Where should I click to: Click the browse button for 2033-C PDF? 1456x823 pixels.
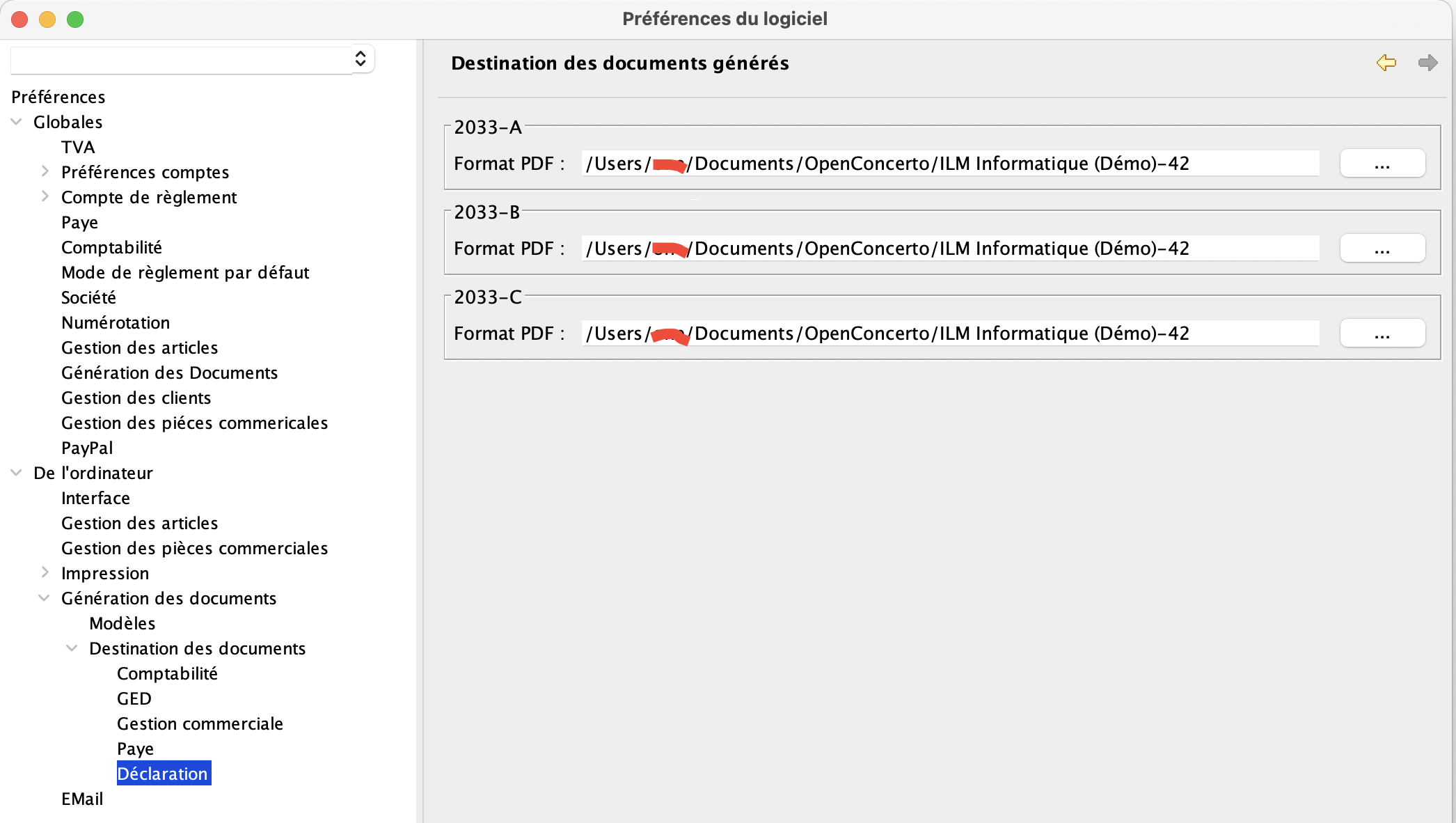point(1383,332)
